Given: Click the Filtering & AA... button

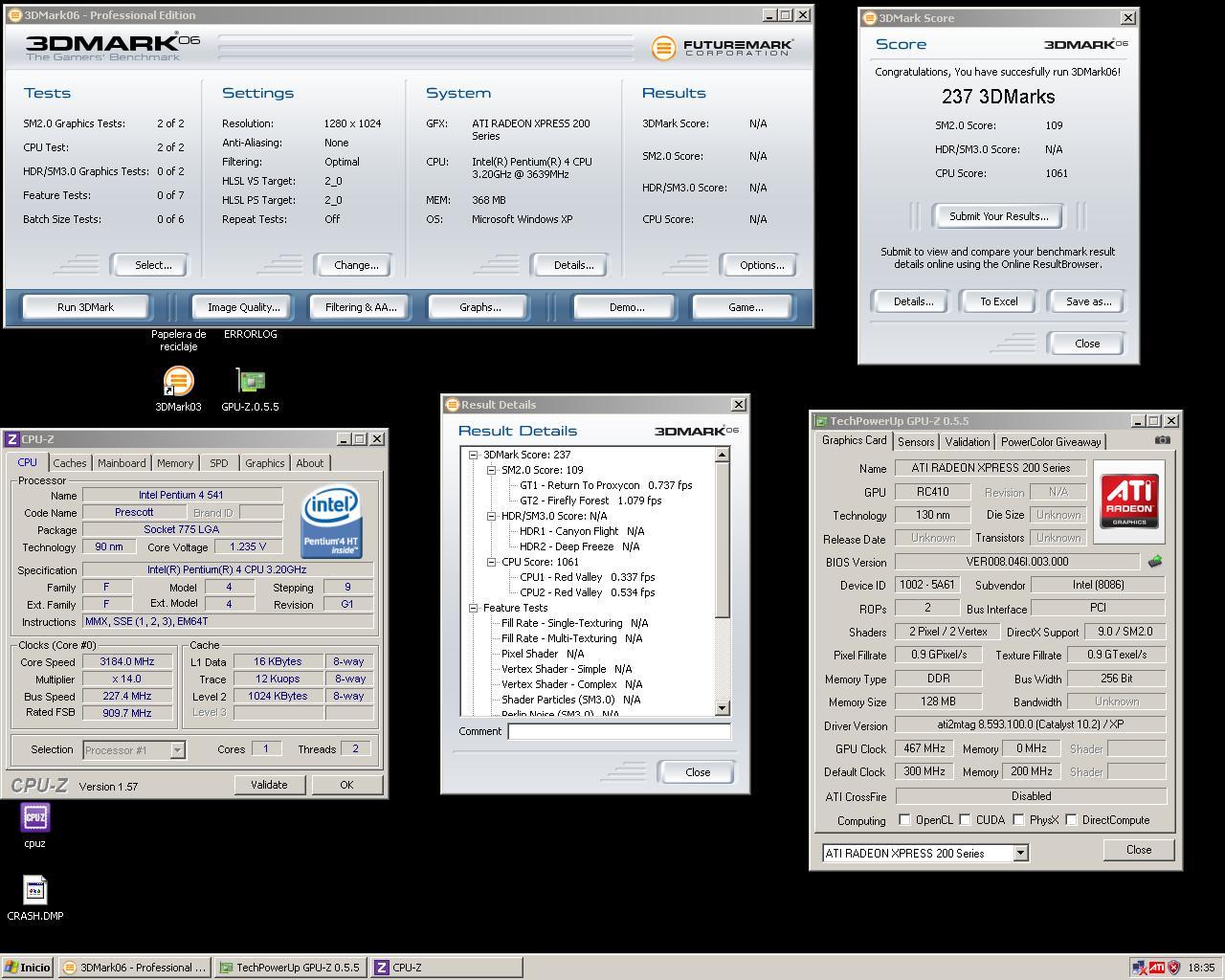Looking at the screenshot, I should 361,307.
